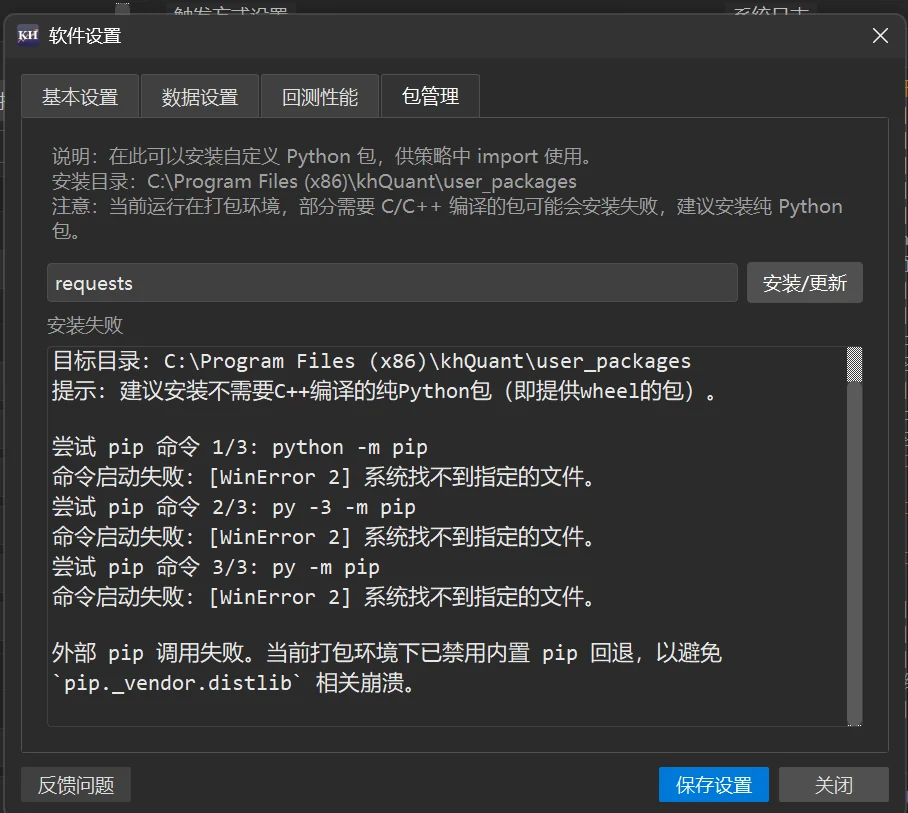Click the 目标目录 line in the log

point(371,361)
